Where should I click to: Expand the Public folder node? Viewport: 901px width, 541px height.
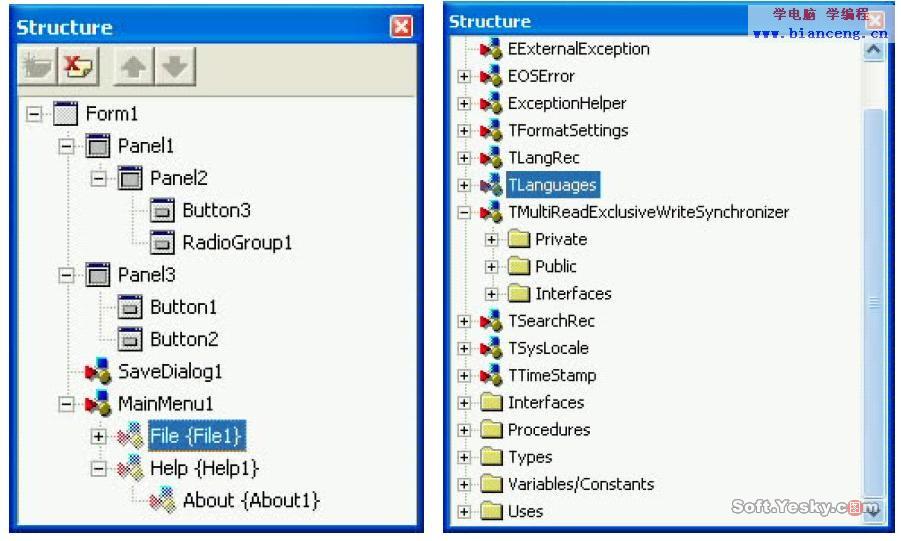coord(491,267)
